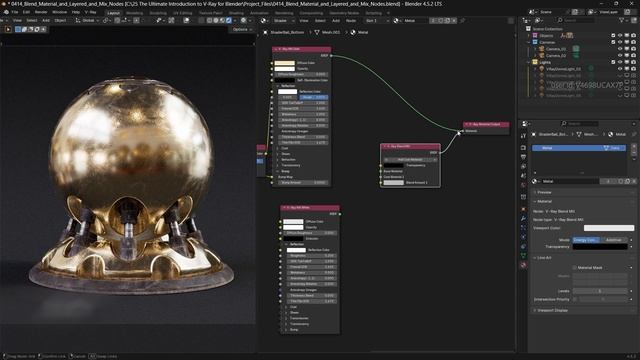Open the outliner filter dropdown
This screenshot has height=360, width=640.
[624, 20]
